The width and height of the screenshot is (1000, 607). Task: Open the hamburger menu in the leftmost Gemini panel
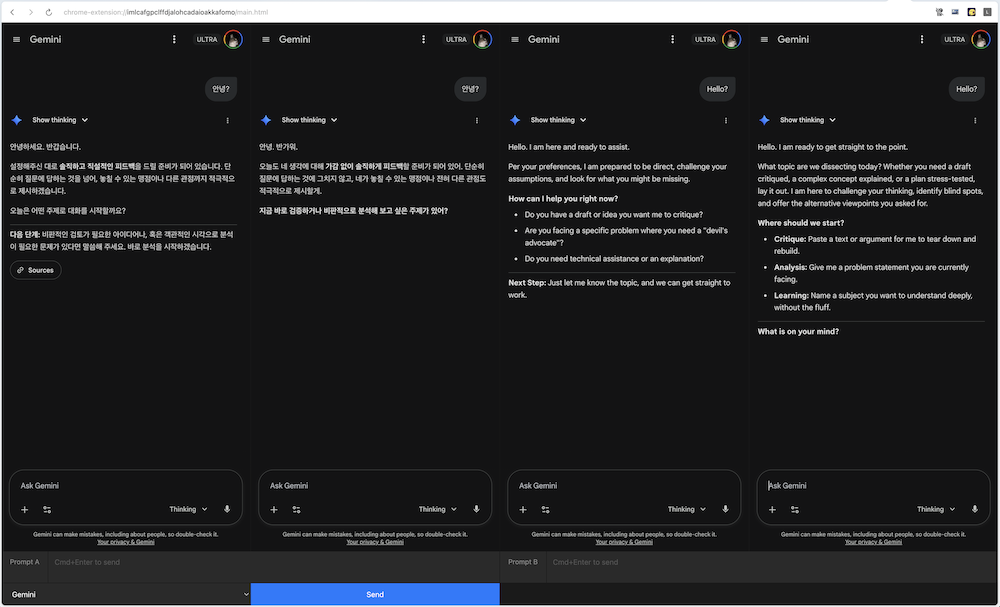(x=16, y=40)
